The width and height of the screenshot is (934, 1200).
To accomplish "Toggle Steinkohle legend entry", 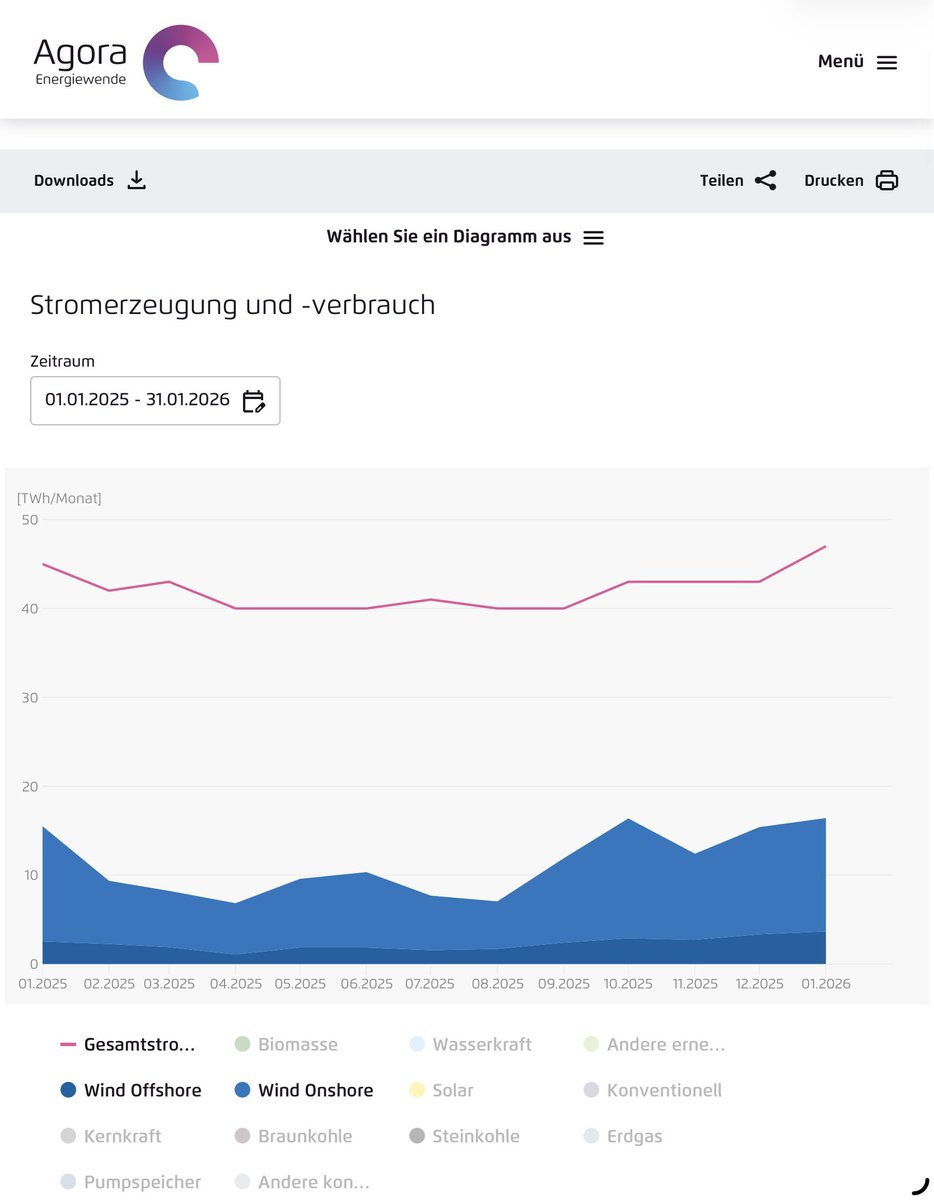I will tap(466, 1136).
